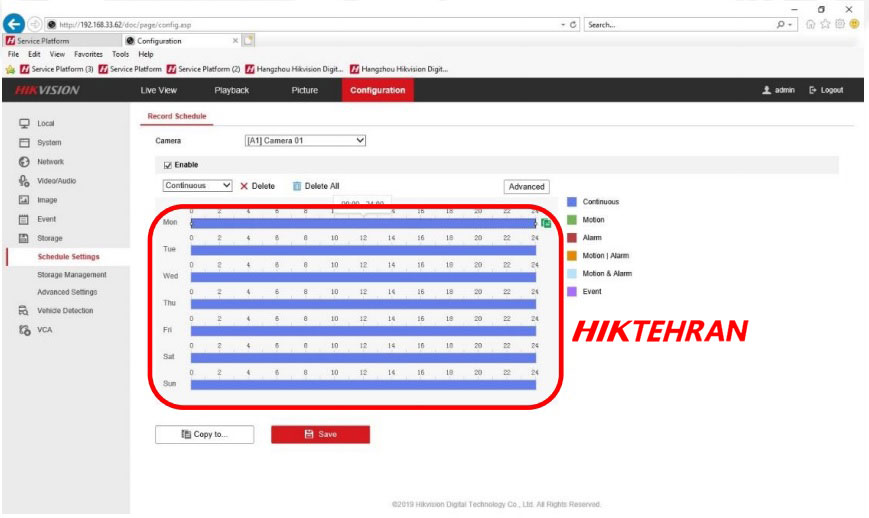This screenshot has height=518, width=869.
Task: Click the Friday schedule bar
Action: (363, 331)
